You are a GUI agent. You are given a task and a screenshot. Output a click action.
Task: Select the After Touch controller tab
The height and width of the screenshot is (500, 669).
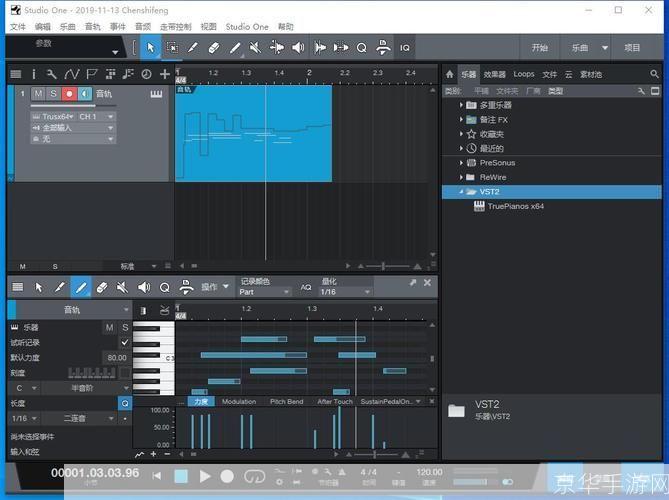tap(335, 401)
